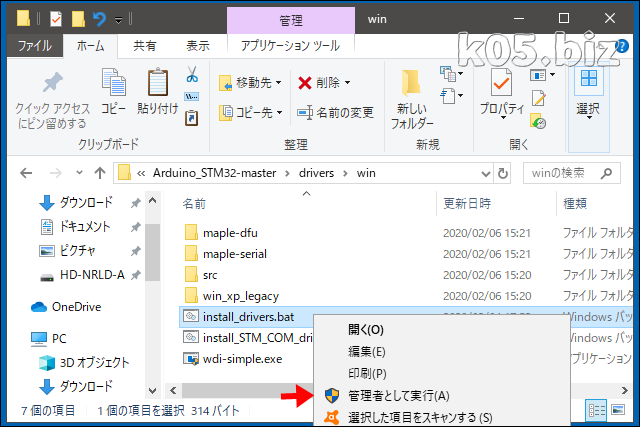
Task: Click the drivers breadcrumb in address bar
Action: pos(316,173)
